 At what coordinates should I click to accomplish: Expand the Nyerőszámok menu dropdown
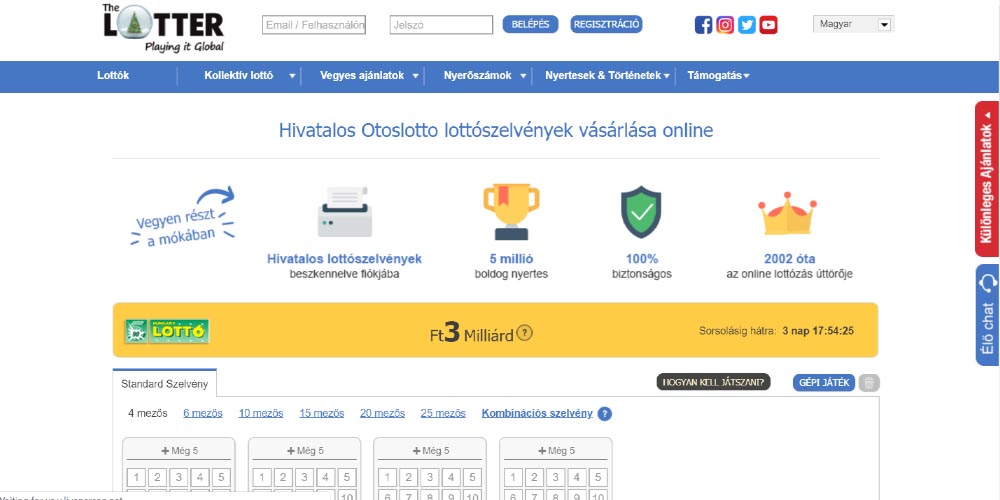(486, 76)
